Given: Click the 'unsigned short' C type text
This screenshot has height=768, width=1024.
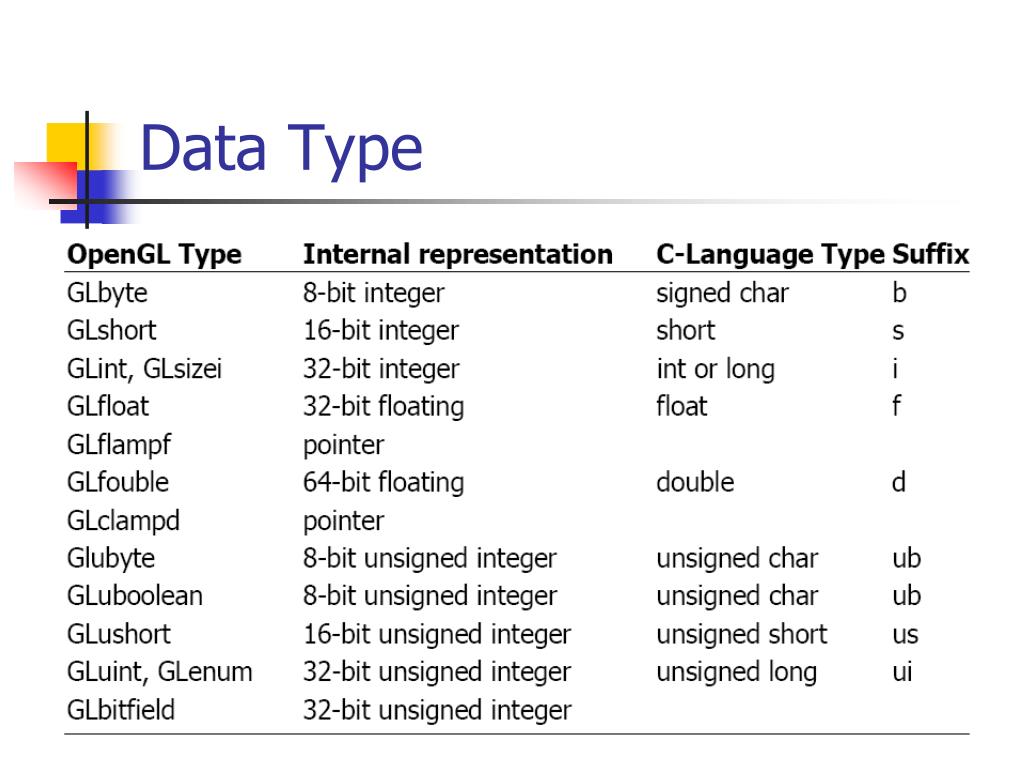Looking at the screenshot, I should (x=742, y=635).
